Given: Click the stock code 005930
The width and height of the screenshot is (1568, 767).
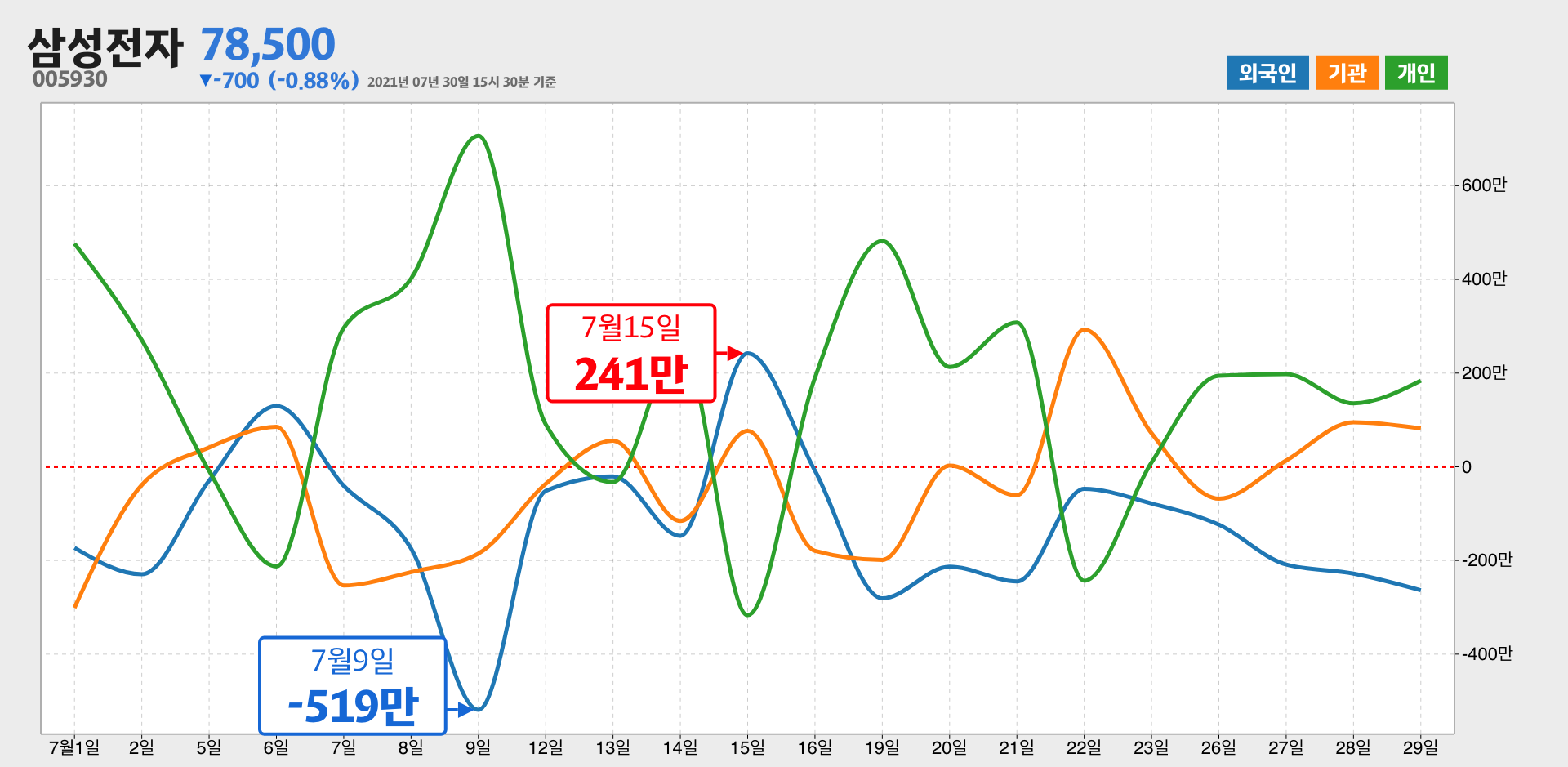Looking at the screenshot, I should pyautogui.click(x=70, y=79).
